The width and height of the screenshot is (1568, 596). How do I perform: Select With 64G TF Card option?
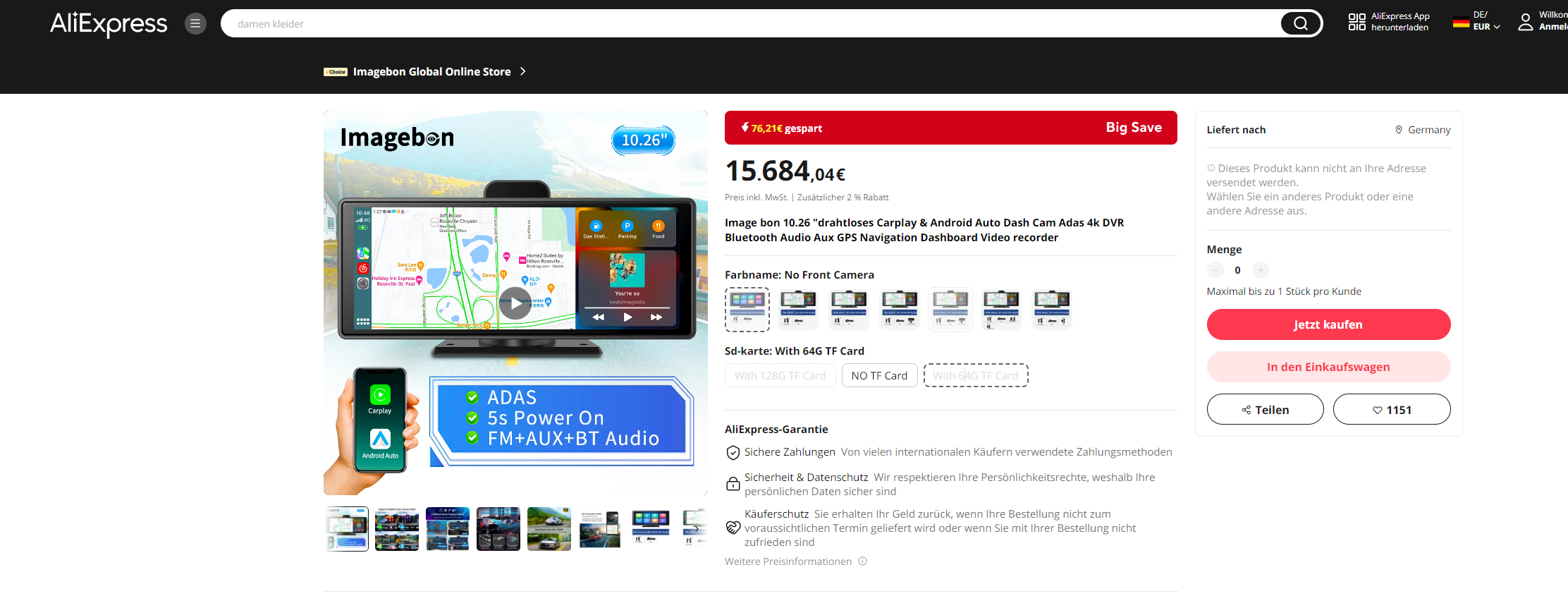(976, 375)
